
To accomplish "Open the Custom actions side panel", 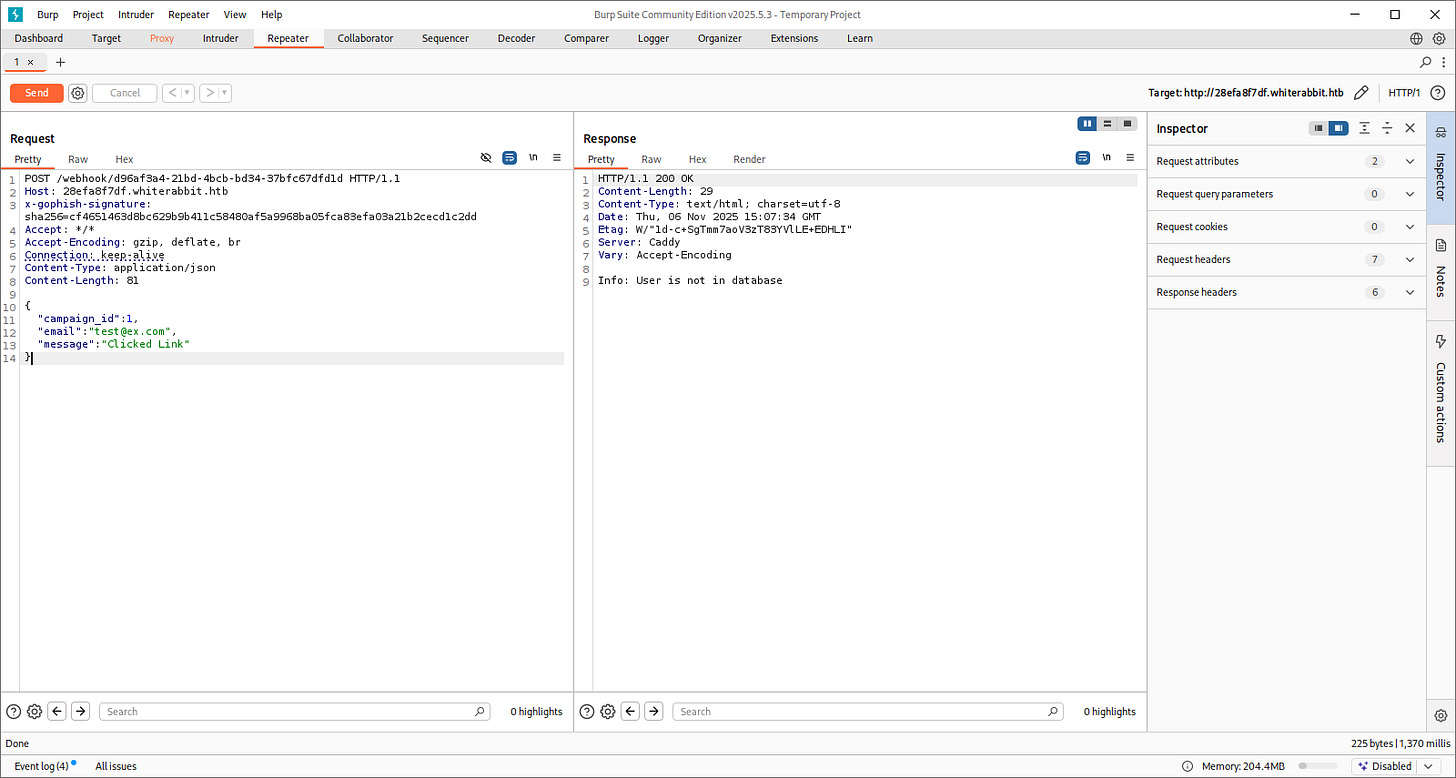I will [1441, 390].
